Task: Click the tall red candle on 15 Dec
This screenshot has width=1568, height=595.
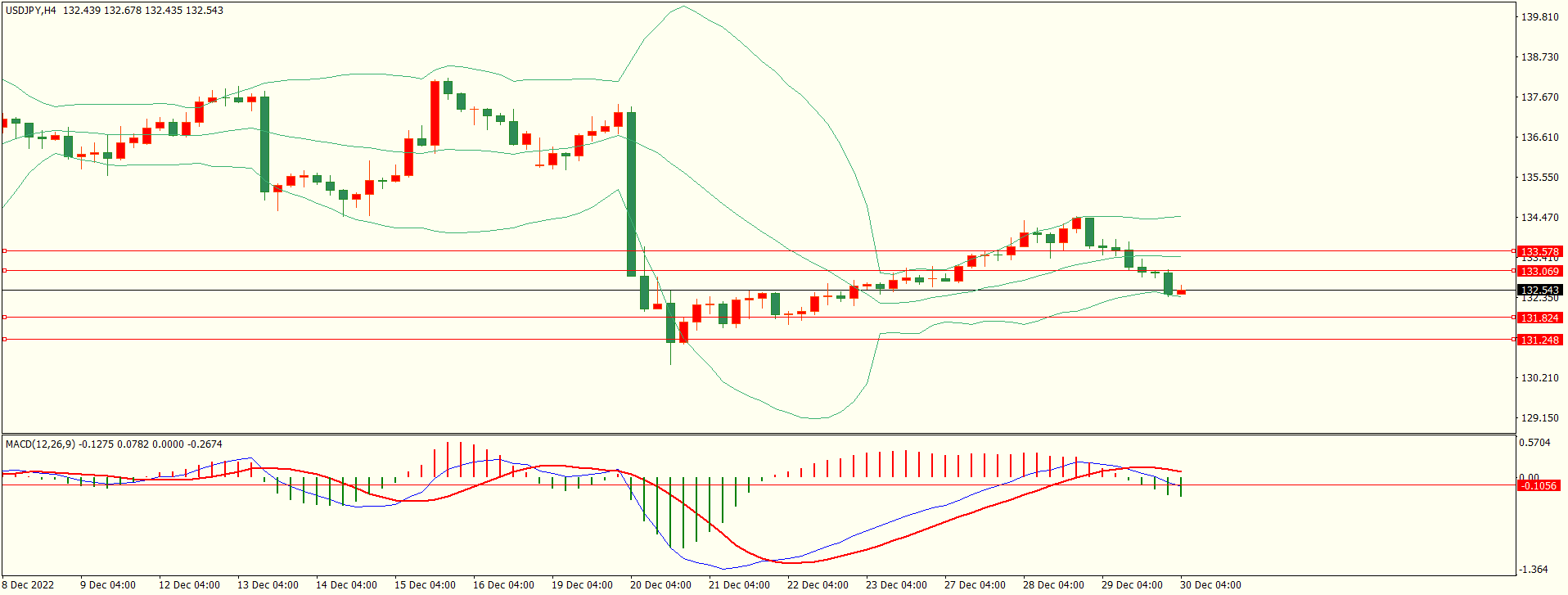Action: tap(435, 113)
